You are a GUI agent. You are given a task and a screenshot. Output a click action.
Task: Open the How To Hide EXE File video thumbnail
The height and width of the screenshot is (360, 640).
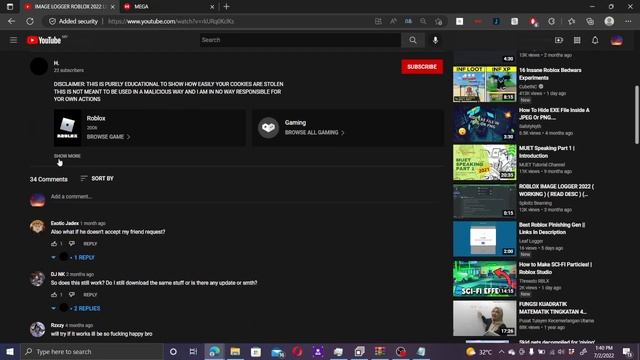point(484,124)
